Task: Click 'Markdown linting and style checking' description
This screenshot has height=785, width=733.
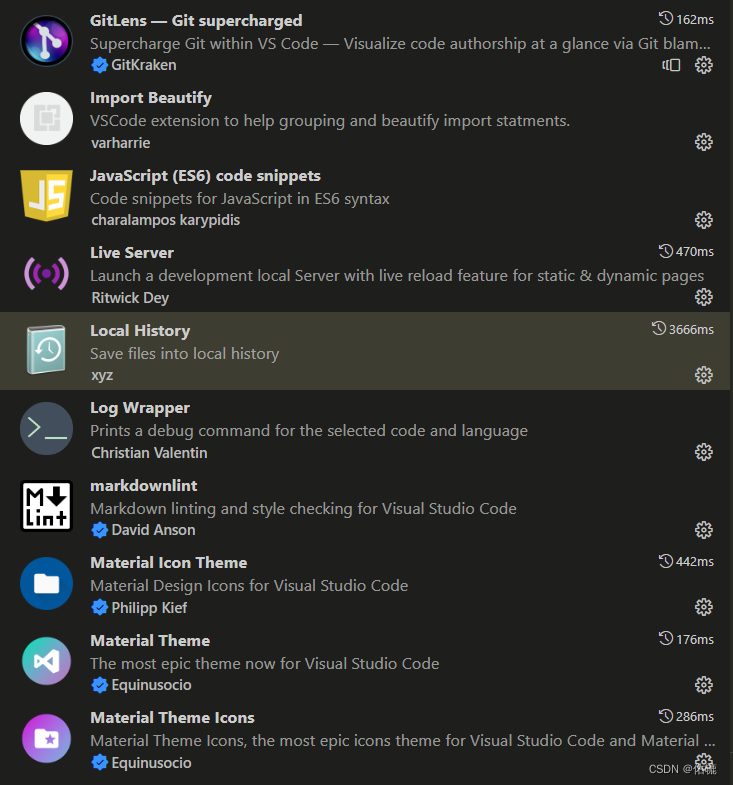Action: [x=303, y=509]
